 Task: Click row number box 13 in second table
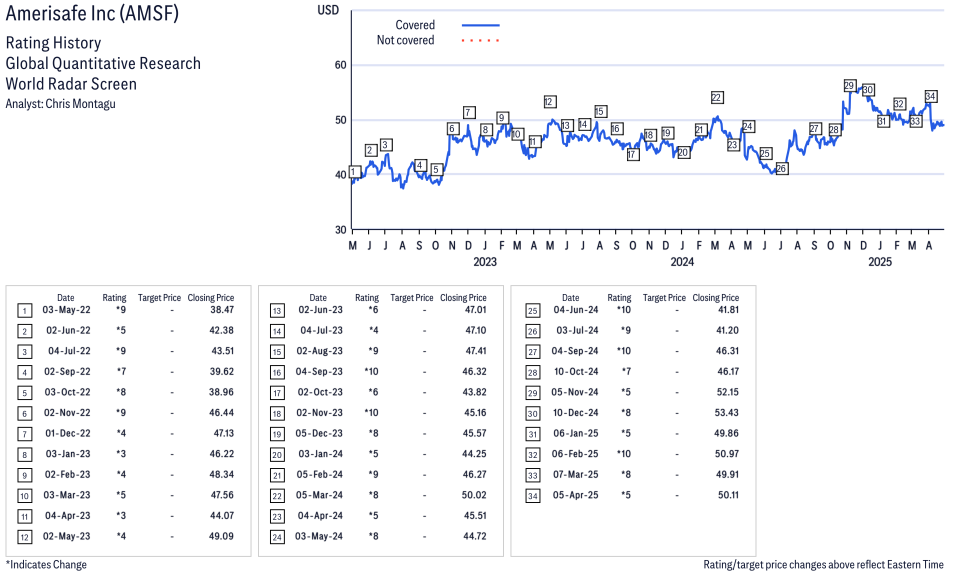coord(277,311)
